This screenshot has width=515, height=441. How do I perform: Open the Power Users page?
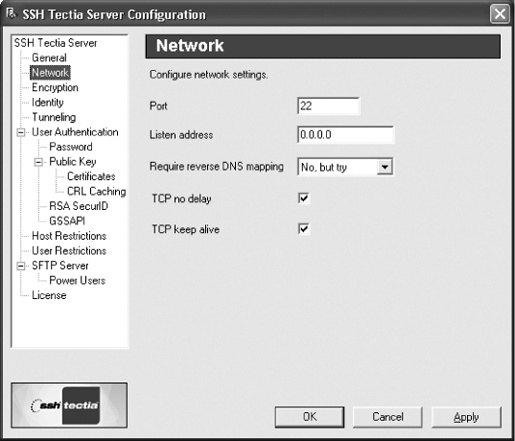[x=77, y=281]
